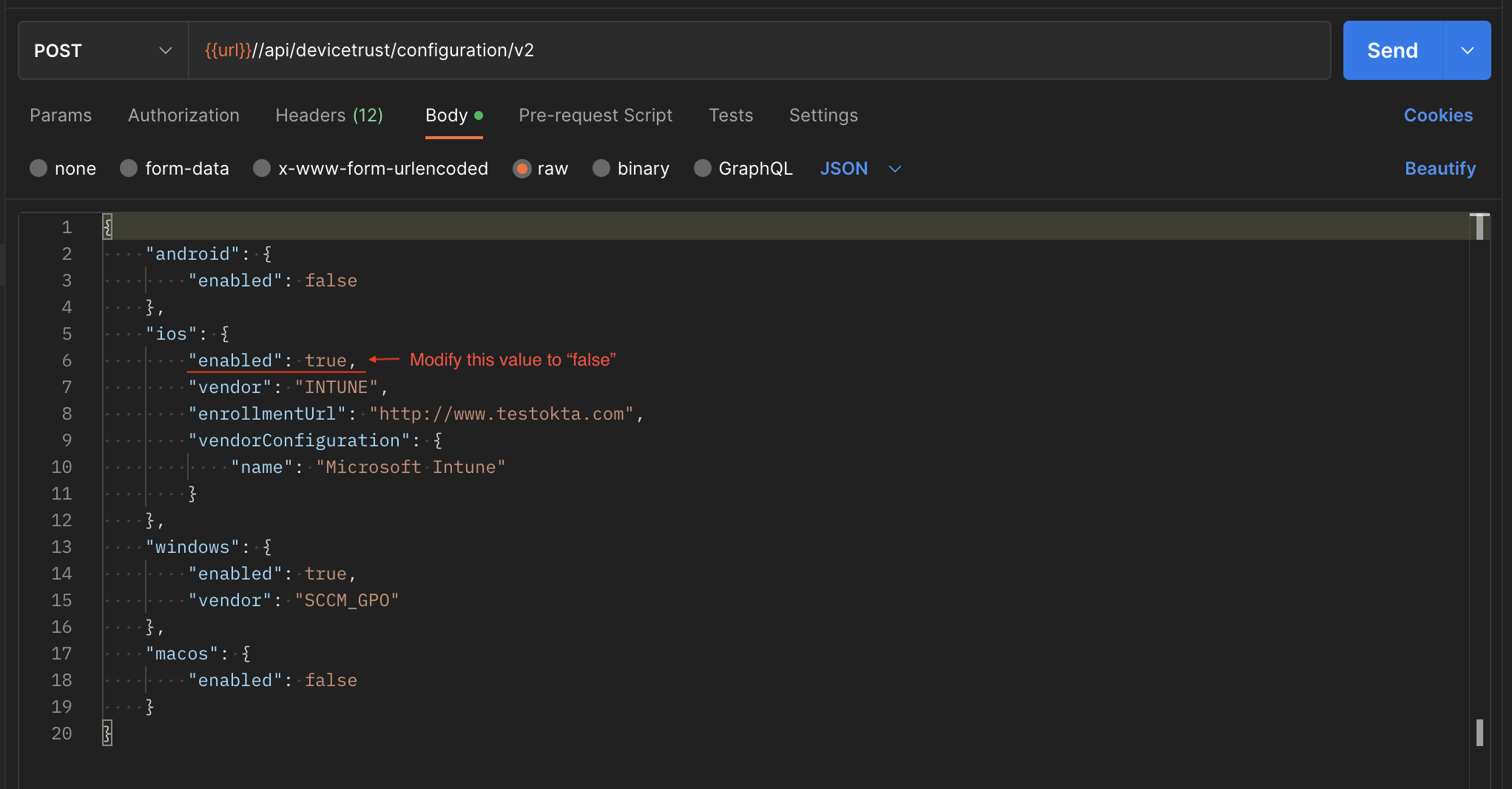Click the Cookies link
This screenshot has height=789, width=1512.
pyautogui.click(x=1438, y=115)
